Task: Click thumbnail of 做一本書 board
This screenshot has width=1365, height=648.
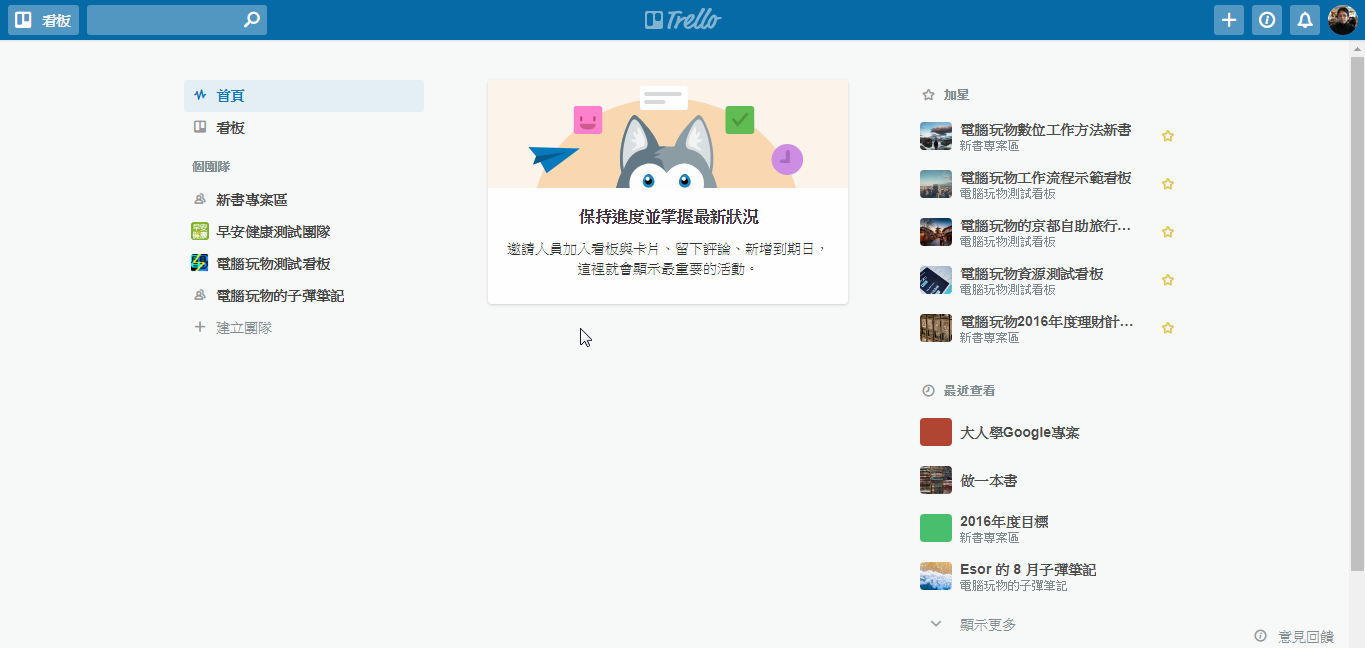Action: [x=936, y=480]
